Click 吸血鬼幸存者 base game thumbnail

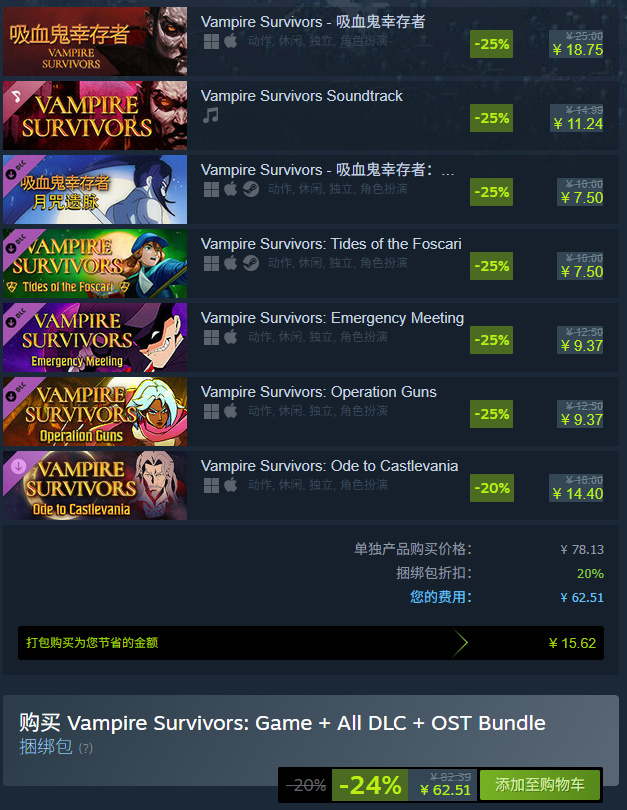[x=95, y=41]
